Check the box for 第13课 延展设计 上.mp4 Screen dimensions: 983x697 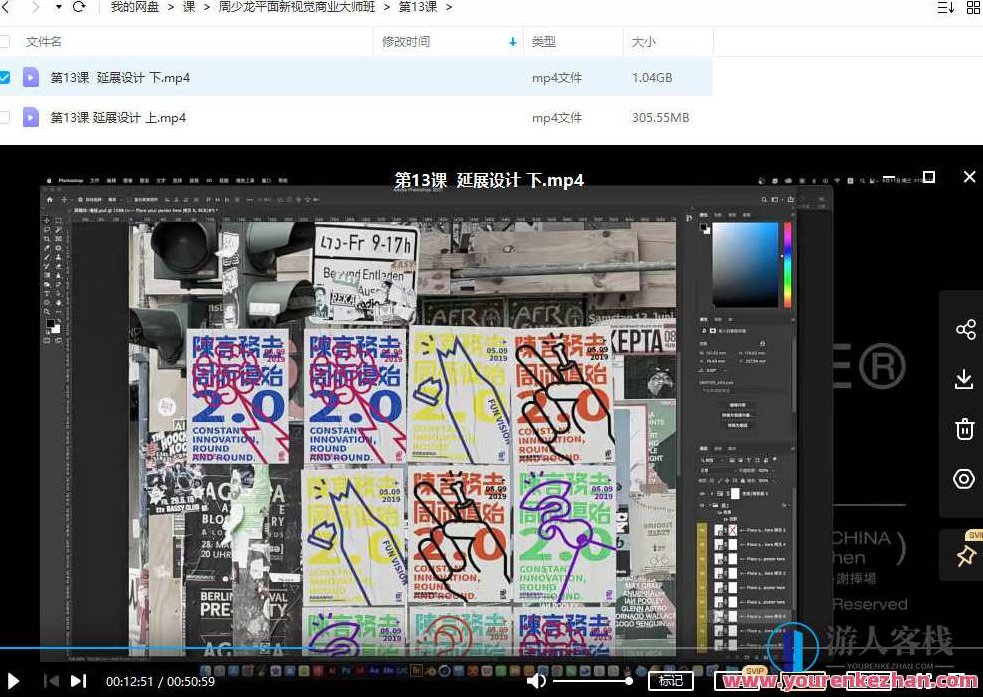[10, 117]
